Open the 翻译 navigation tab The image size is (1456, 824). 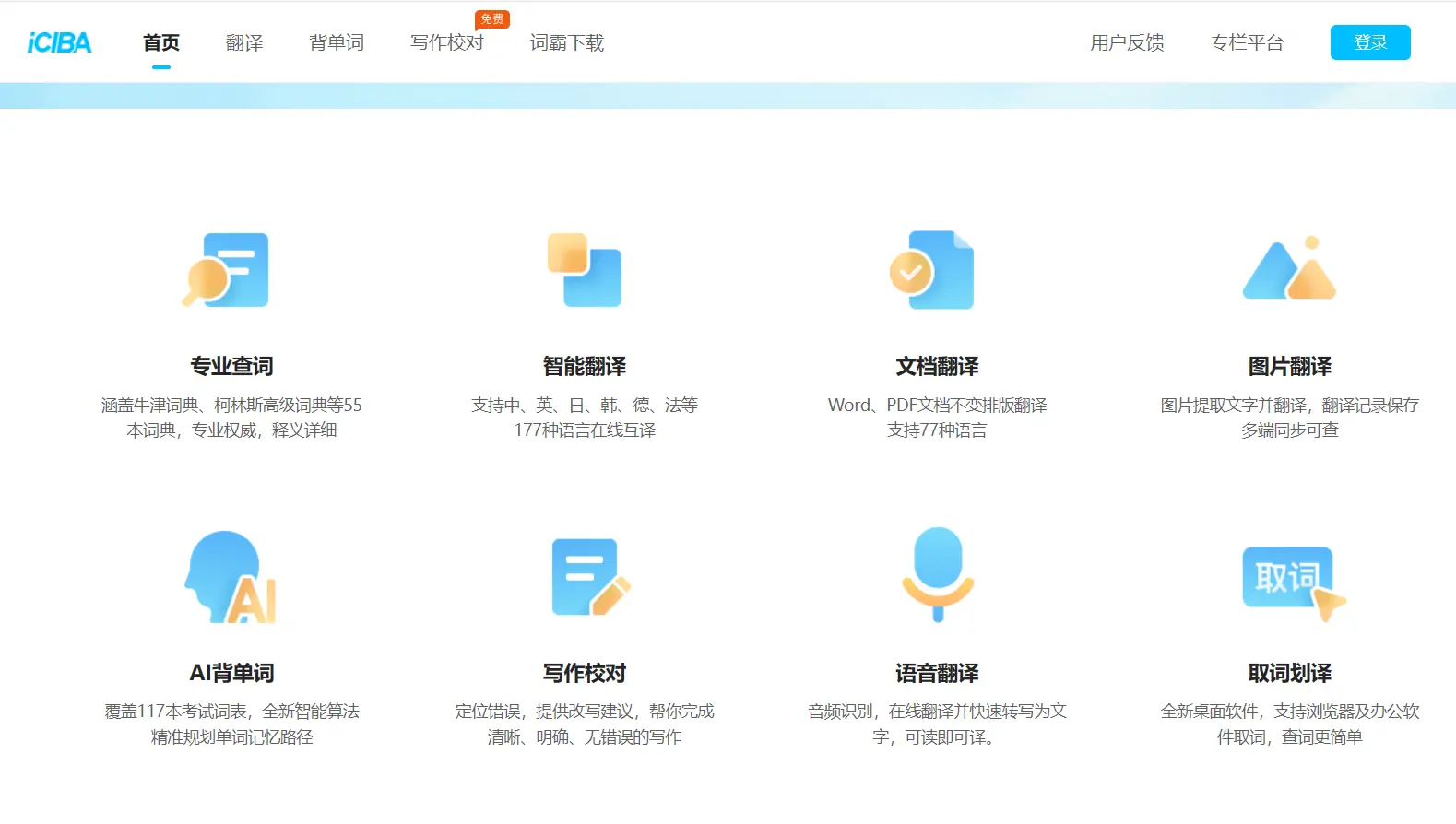[x=244, y=42]
